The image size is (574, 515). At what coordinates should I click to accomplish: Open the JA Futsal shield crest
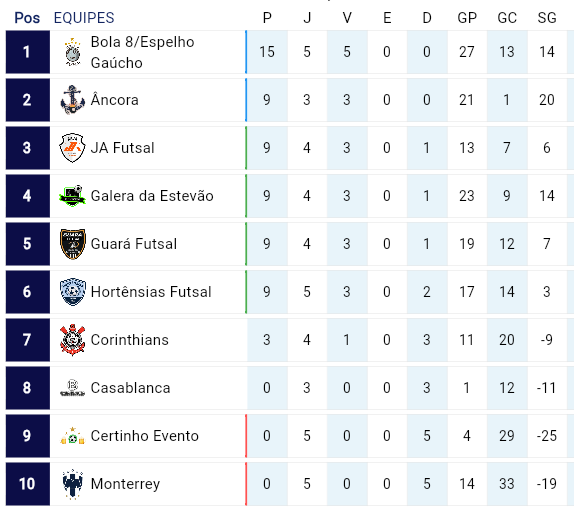[x=72, y=148]
